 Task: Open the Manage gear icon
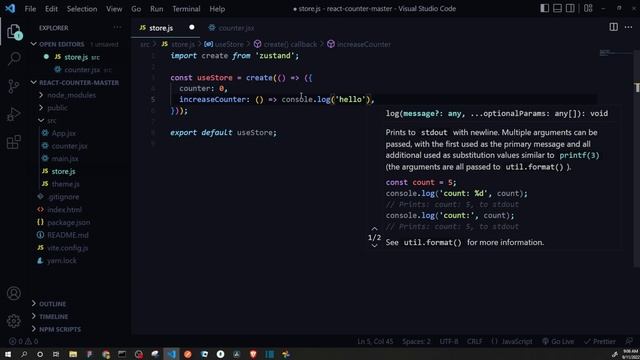(14, 321)
